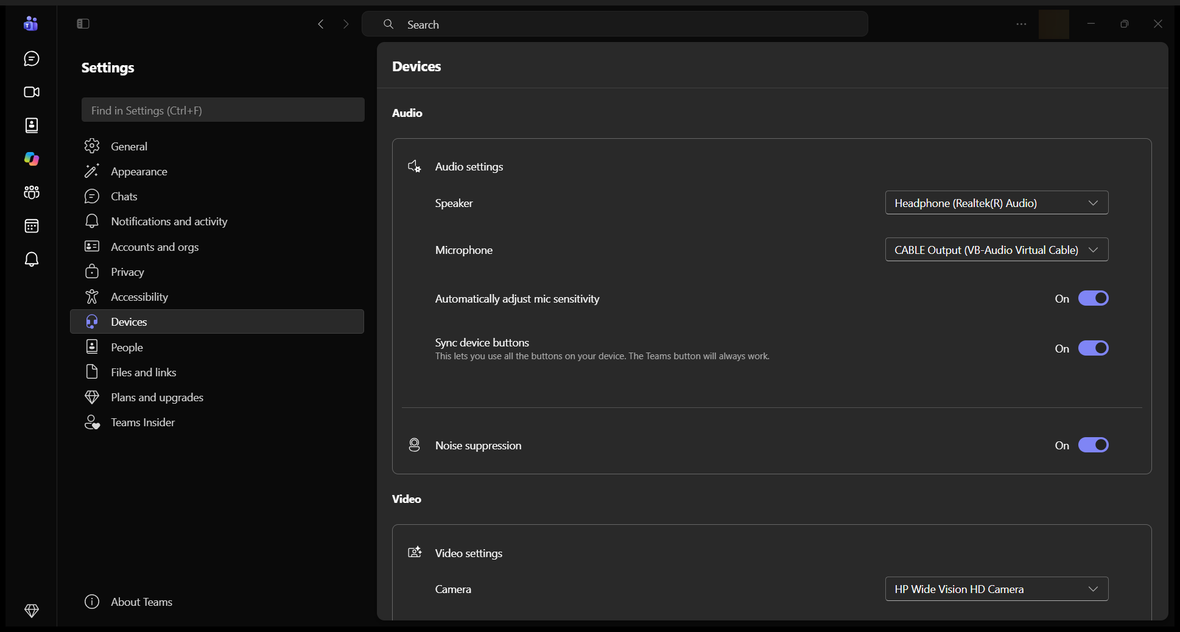This screenshot has height=632, width=1180.
Task: Open the Copilot icon in sidebar
Action: [x=31, y=159]
